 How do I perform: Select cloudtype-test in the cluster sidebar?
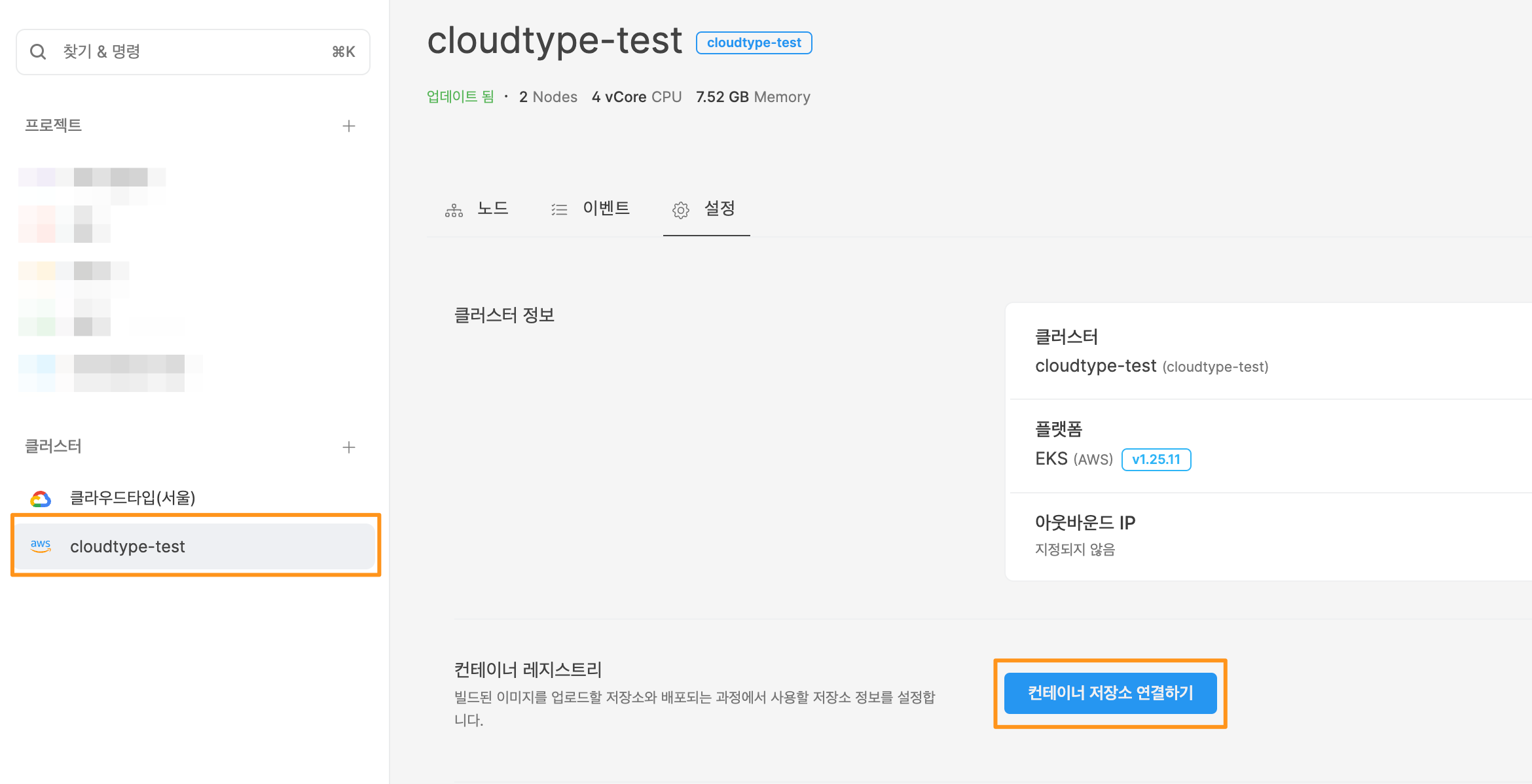click(x=128, y=546)
